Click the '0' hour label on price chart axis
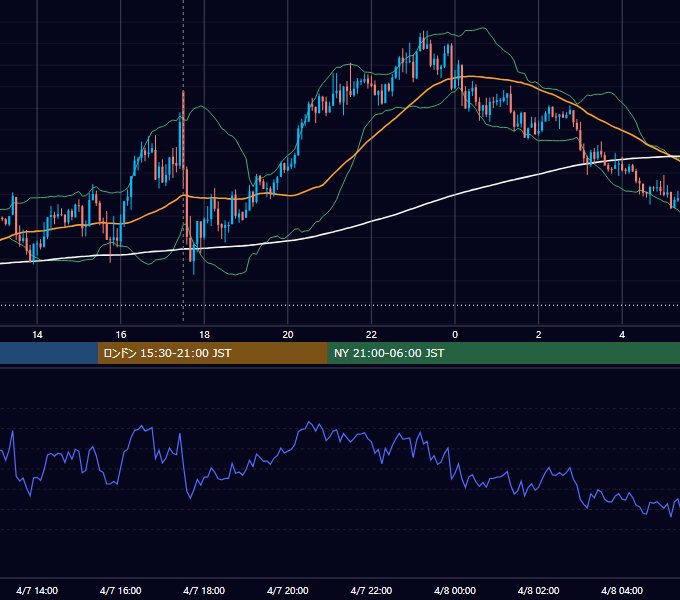The height and width of the screenshot is (600, 680). [x=455, y=335]
